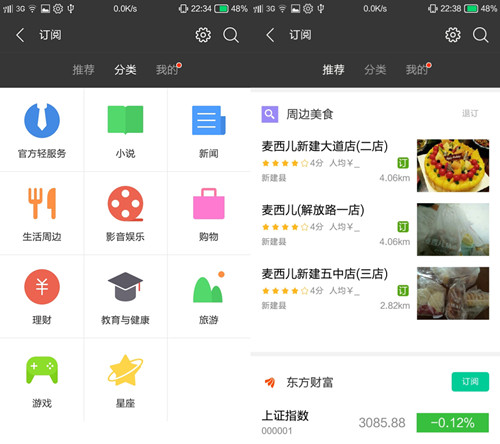
Task: Go back using right screen arrow
Action: click(270, 35)
